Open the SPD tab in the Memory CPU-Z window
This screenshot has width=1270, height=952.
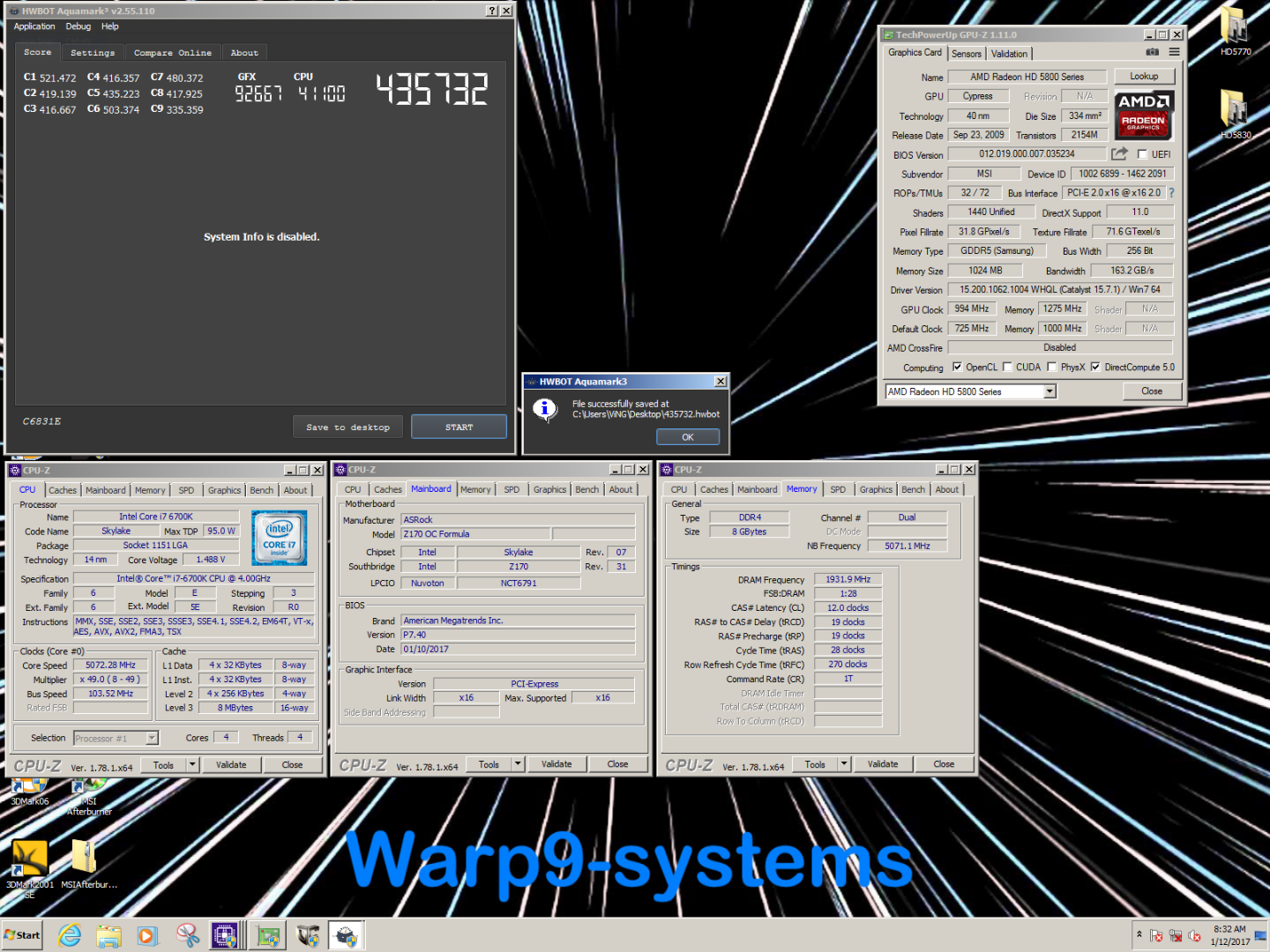[x=838, y=489]
